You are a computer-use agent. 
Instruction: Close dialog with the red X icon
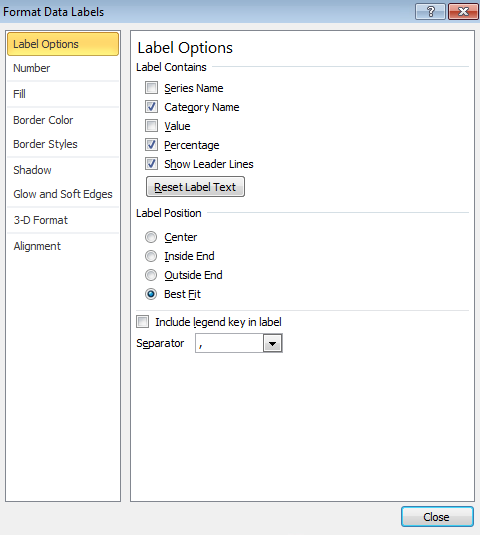[463, 12]
